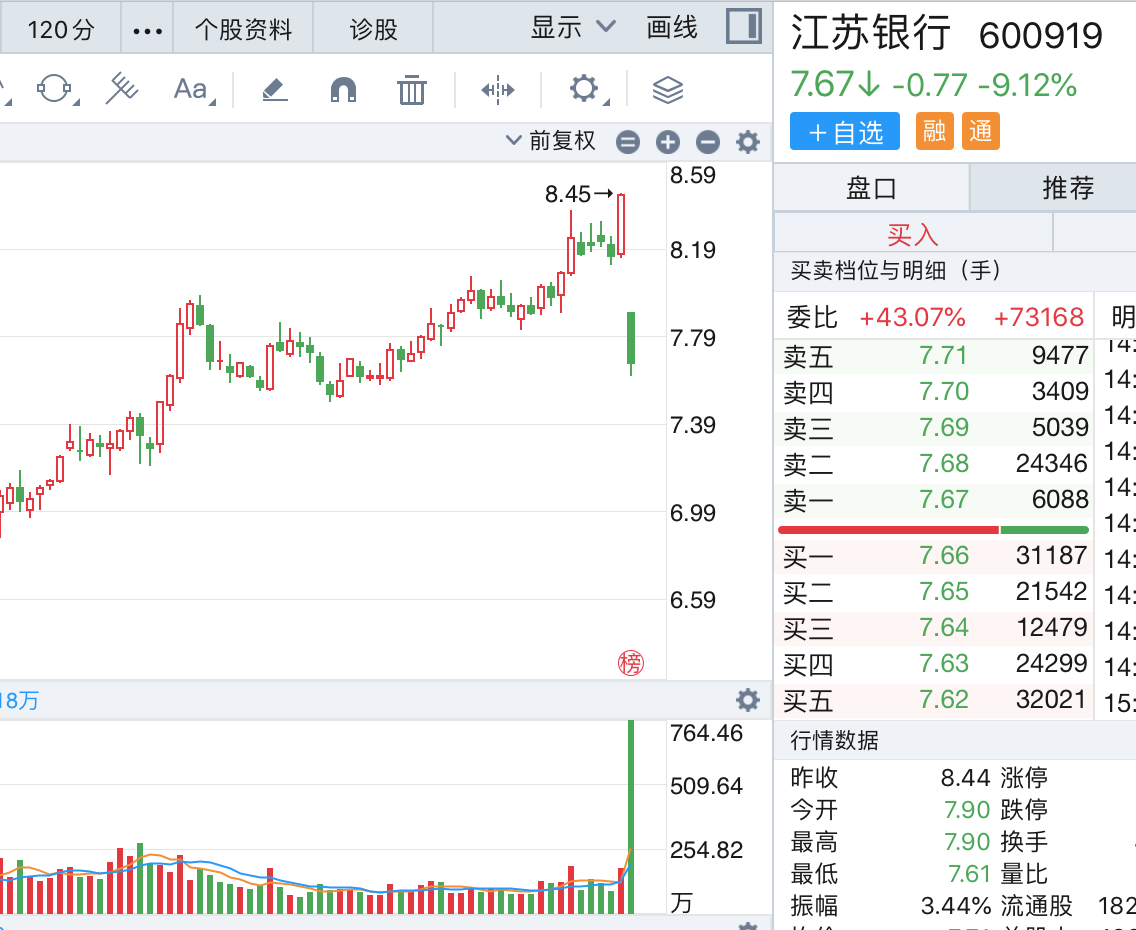Toggle the magnet snap mode
Image resolution: width=1136 pixels, height=930 pixels.
tap(343, 90)
